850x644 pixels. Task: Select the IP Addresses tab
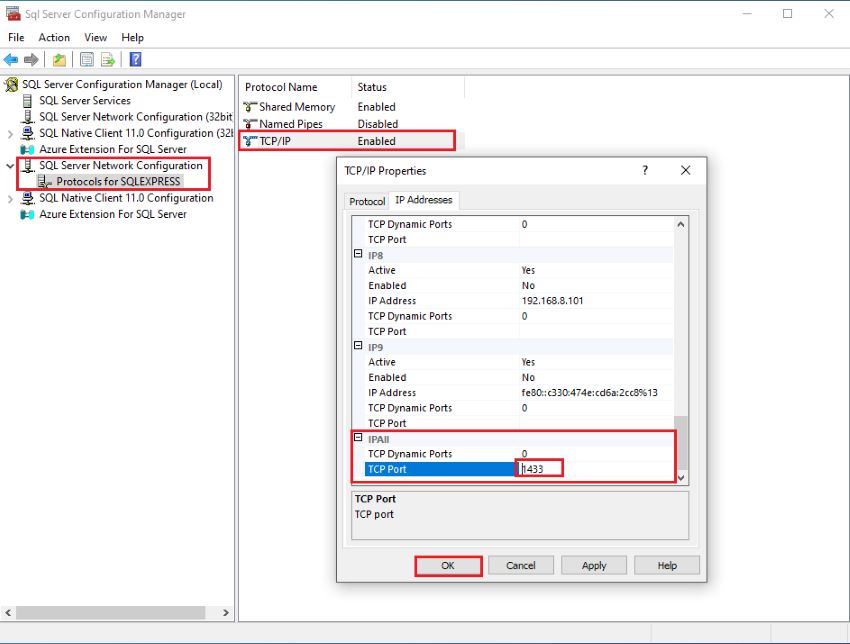pyautogui.click(x=423, y=199)
